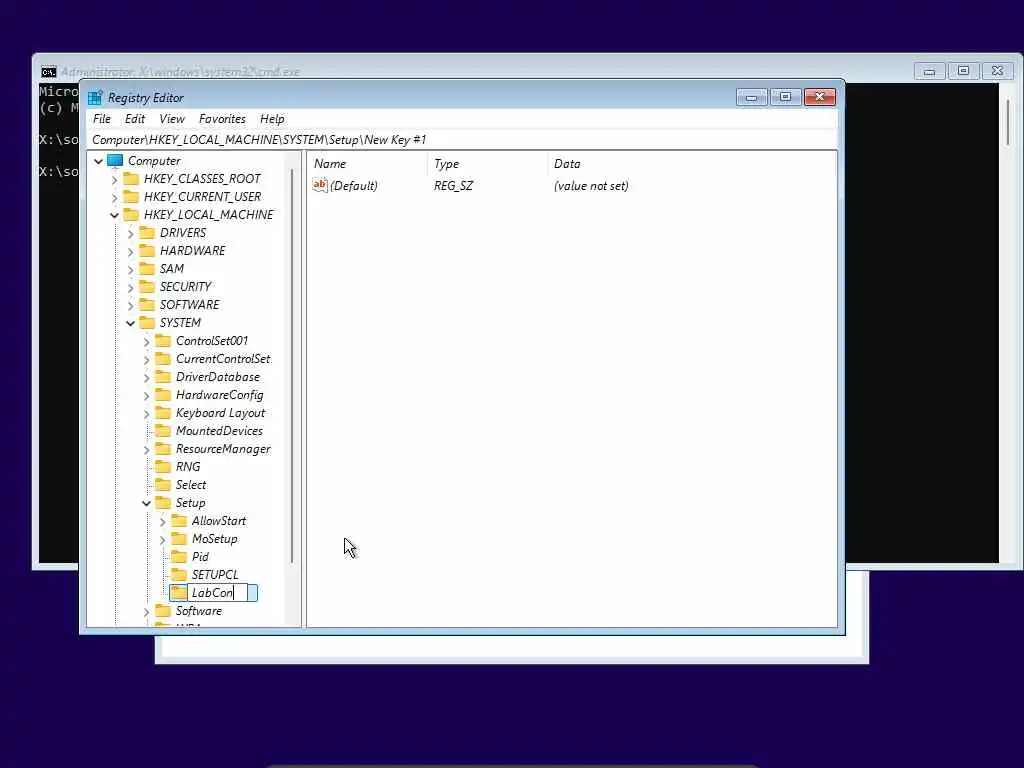Click the cmd.exe window vertical scrollbar
The image size is (1024, 768).
(x=1010, y=123)
